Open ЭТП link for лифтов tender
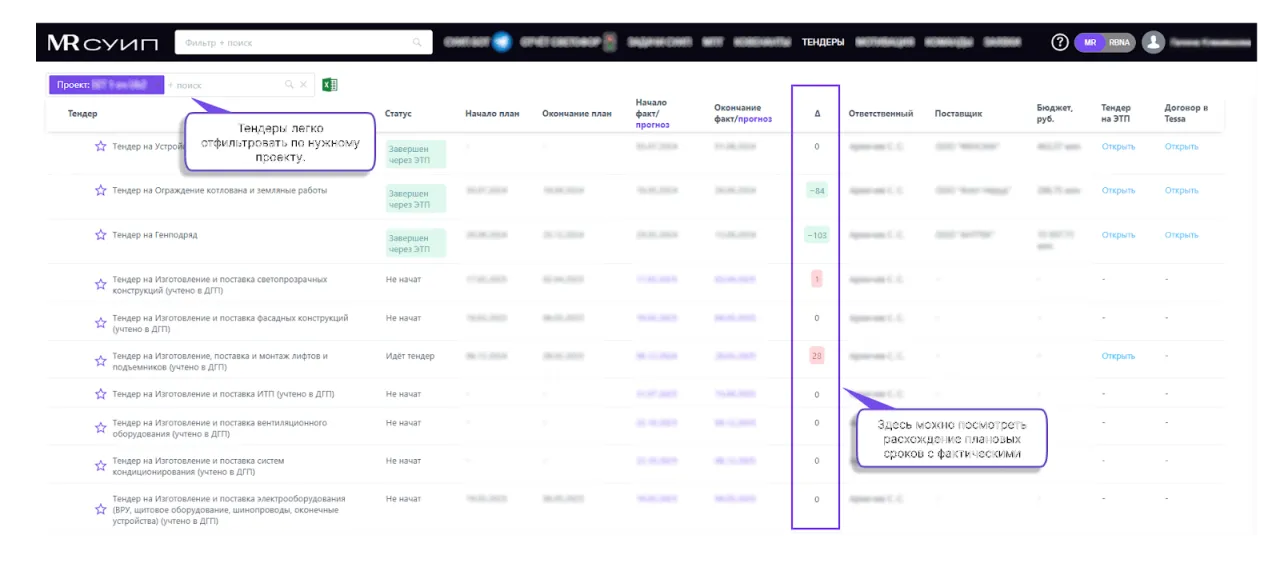This screenshot has height=571, width=1280. (1118, 356)
